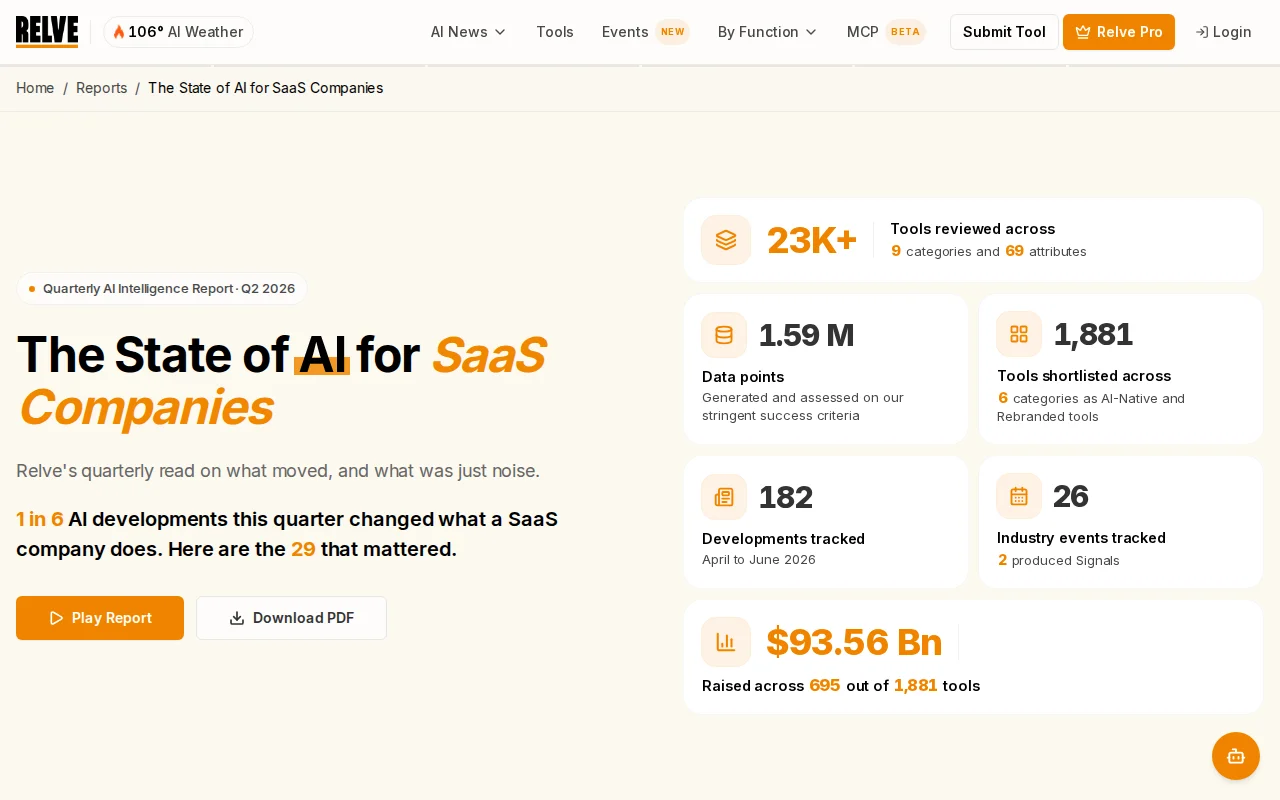Click the BETA badge beside MCP
This screenshot has height=800, width=1280.
pyautogui.click(x=905, y=32)
